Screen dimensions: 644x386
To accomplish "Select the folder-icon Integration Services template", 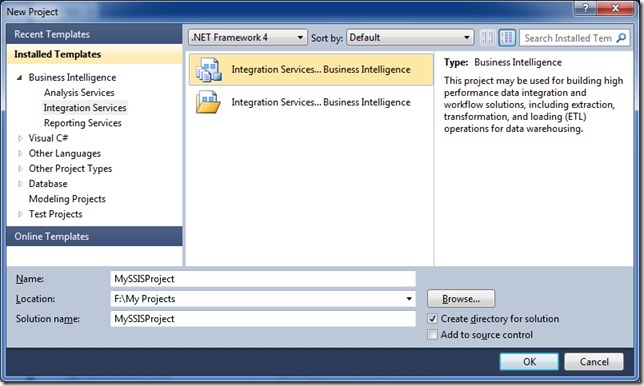I will pos(208,102).
